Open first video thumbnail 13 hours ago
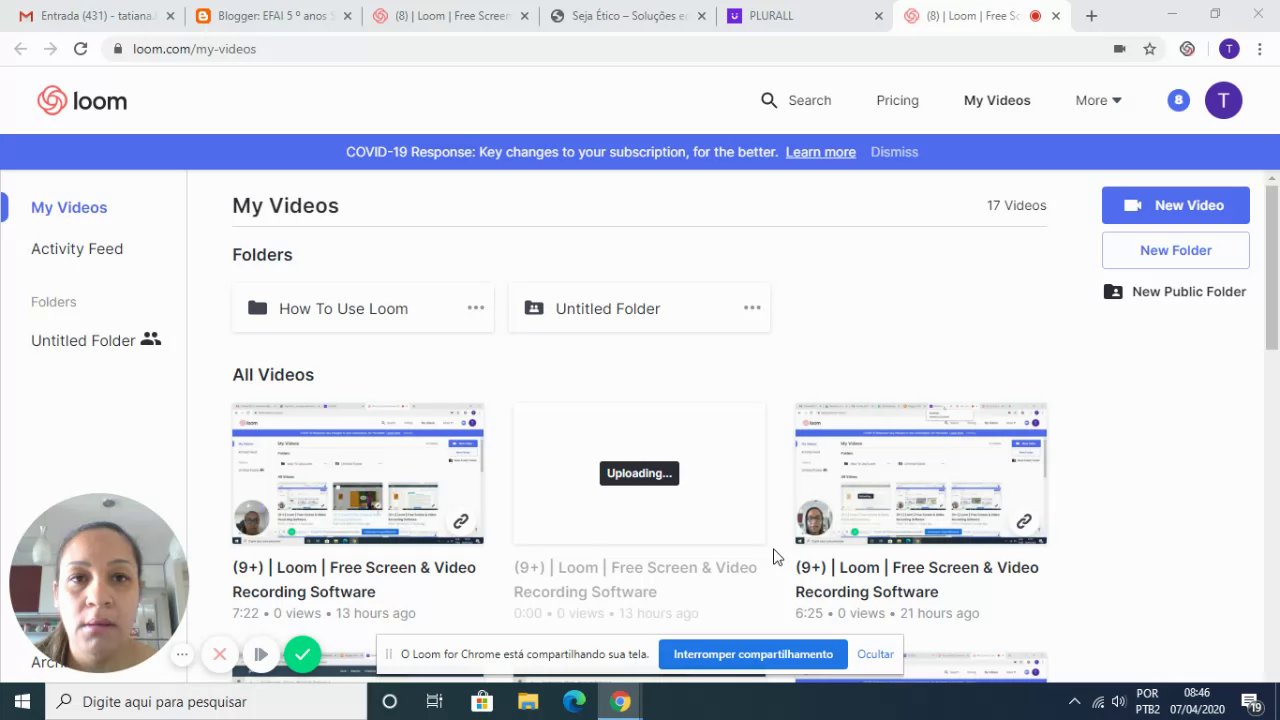1280x720 pixels. (x=358, y=474)
